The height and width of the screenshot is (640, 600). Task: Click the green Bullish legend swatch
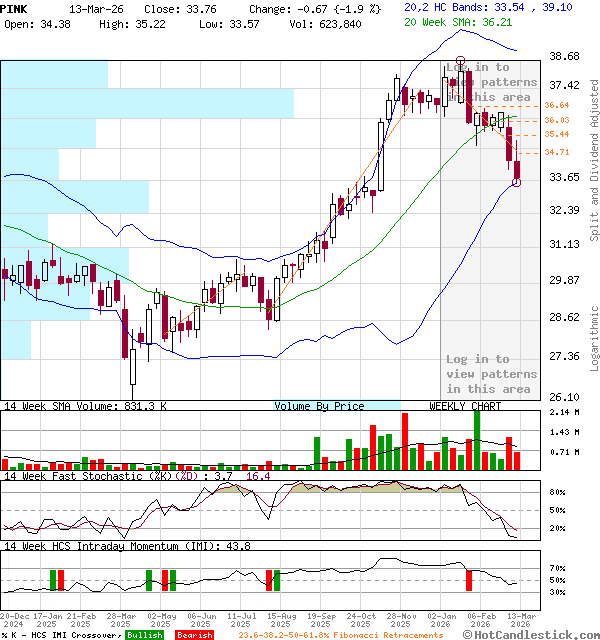coord(144,634)
